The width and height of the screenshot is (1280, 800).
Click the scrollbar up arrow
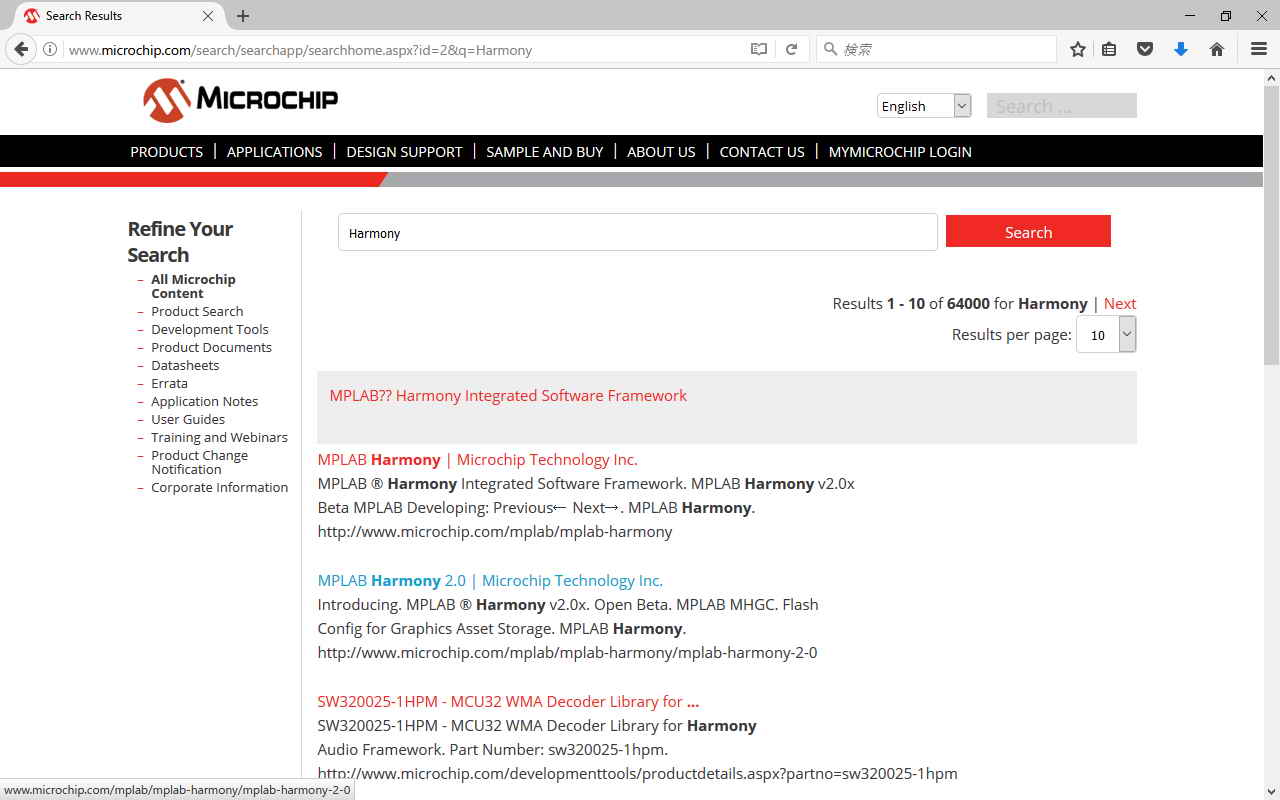coord(1272,77)
